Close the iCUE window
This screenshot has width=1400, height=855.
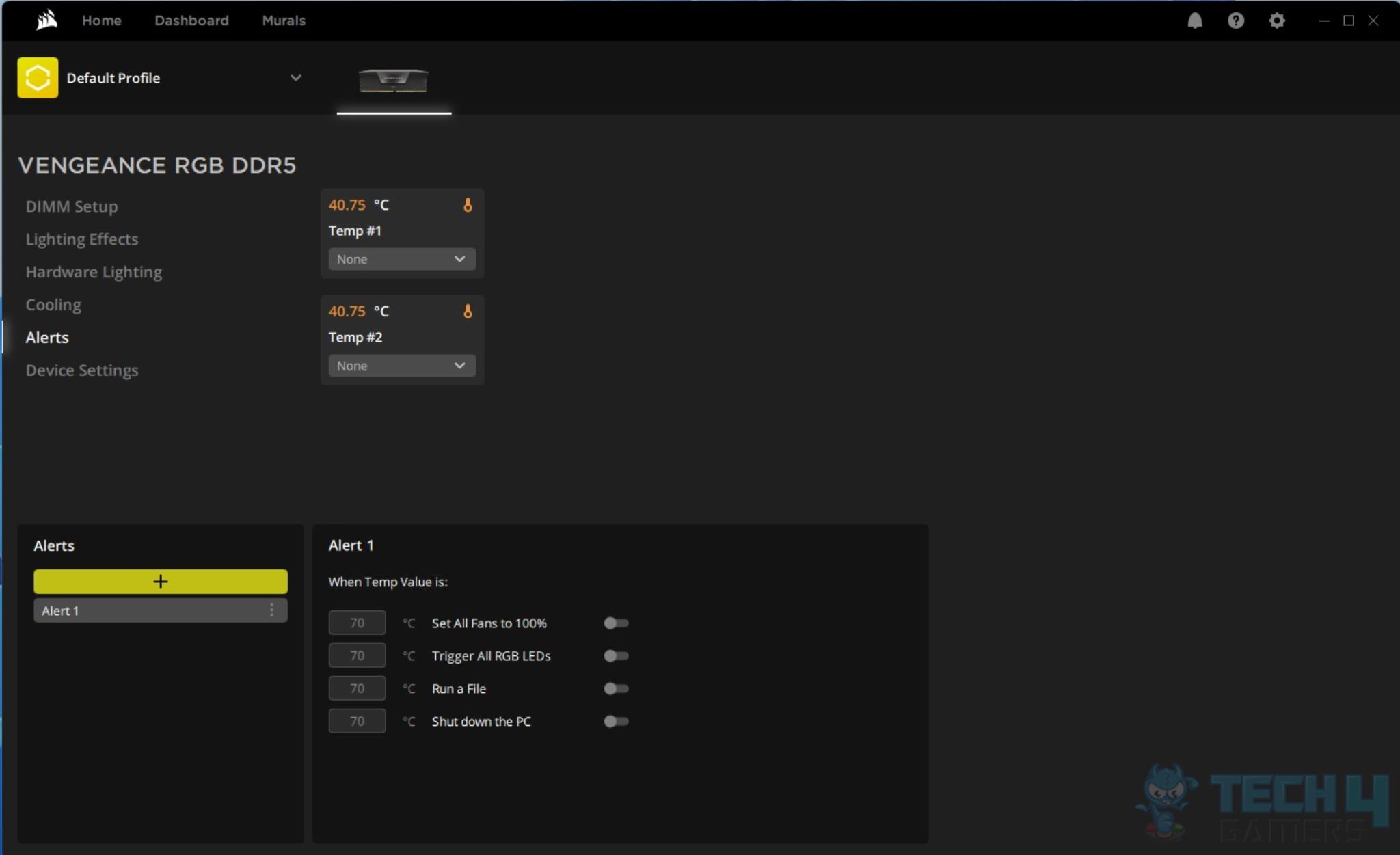coord(1373,21)
